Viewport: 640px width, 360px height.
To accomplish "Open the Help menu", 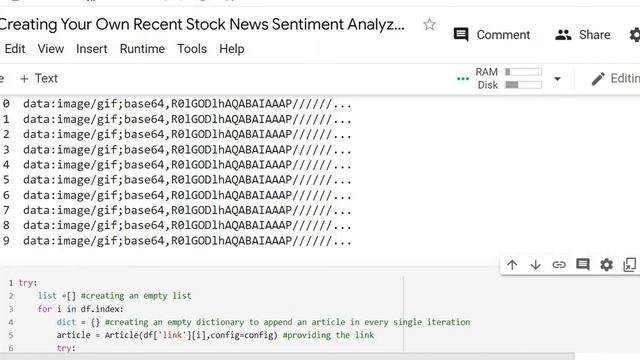I will [x=232, y=49].
